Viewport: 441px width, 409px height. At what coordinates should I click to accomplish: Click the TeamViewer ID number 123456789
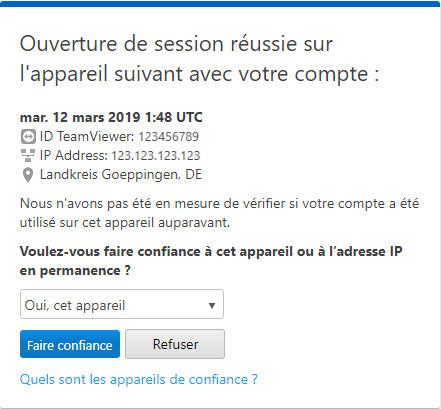point(169,137)
